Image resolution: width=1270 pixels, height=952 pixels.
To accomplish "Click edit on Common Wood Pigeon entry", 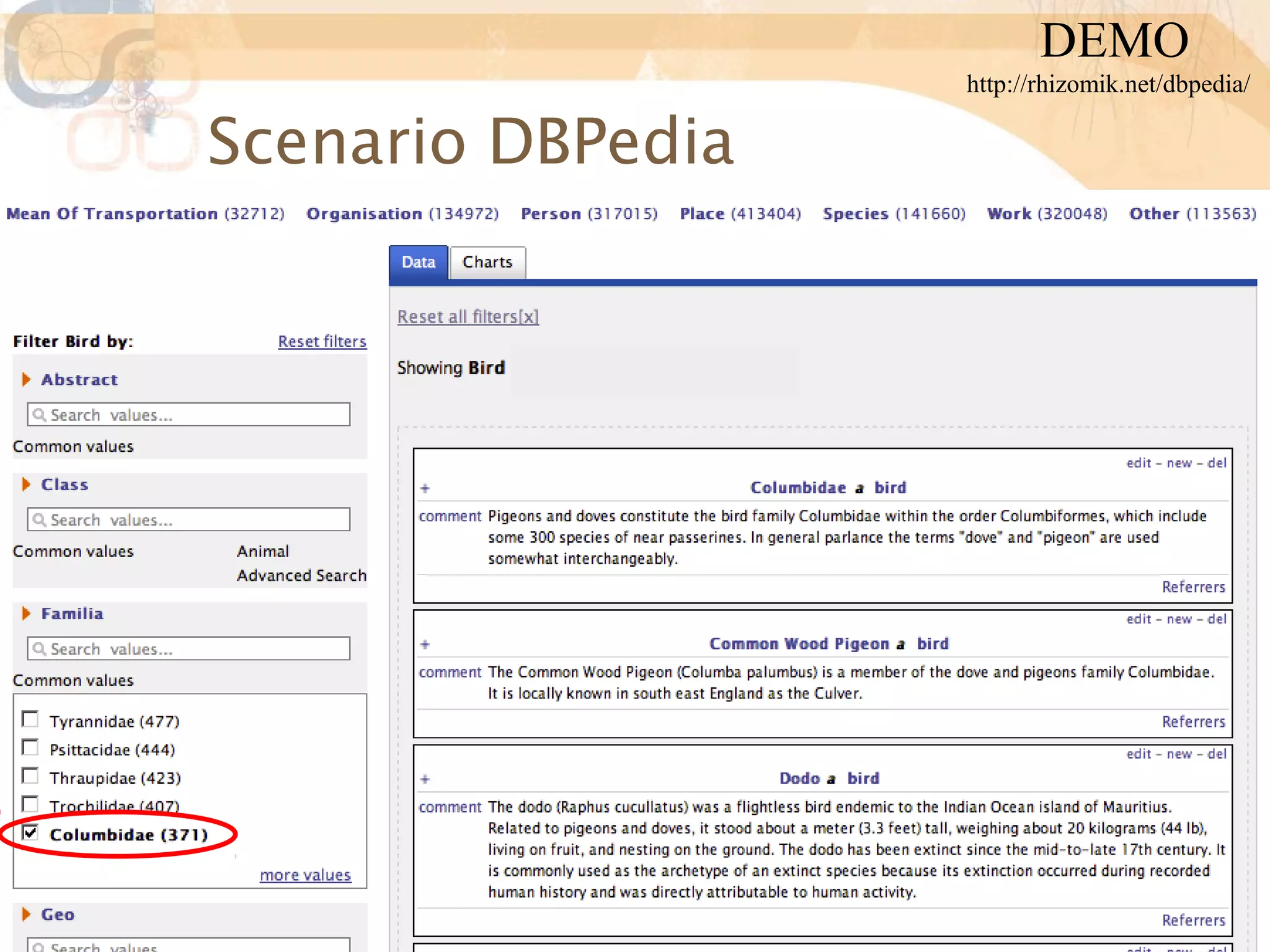I will [x=1139, y=619].
